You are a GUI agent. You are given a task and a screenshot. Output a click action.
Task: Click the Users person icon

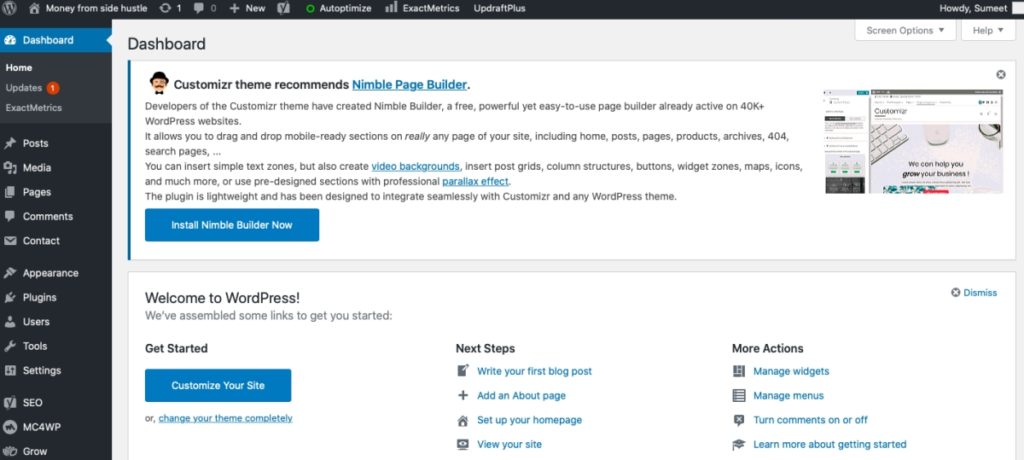[x=10, y=321]
